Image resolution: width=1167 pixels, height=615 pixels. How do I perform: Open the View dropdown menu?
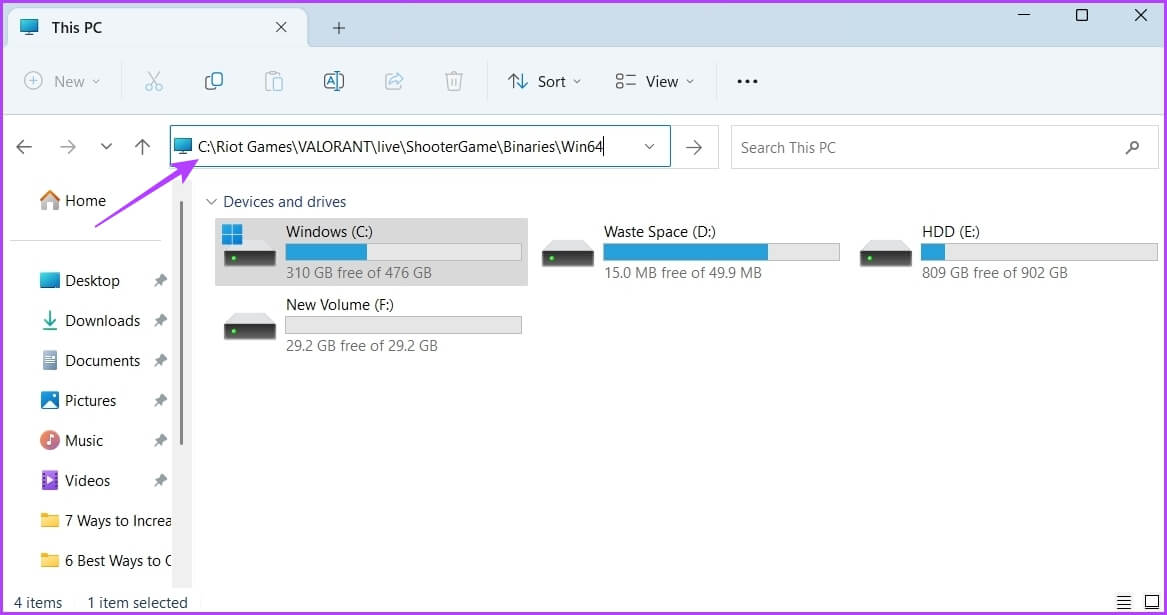pyautogui.click(x=655, y=81)
